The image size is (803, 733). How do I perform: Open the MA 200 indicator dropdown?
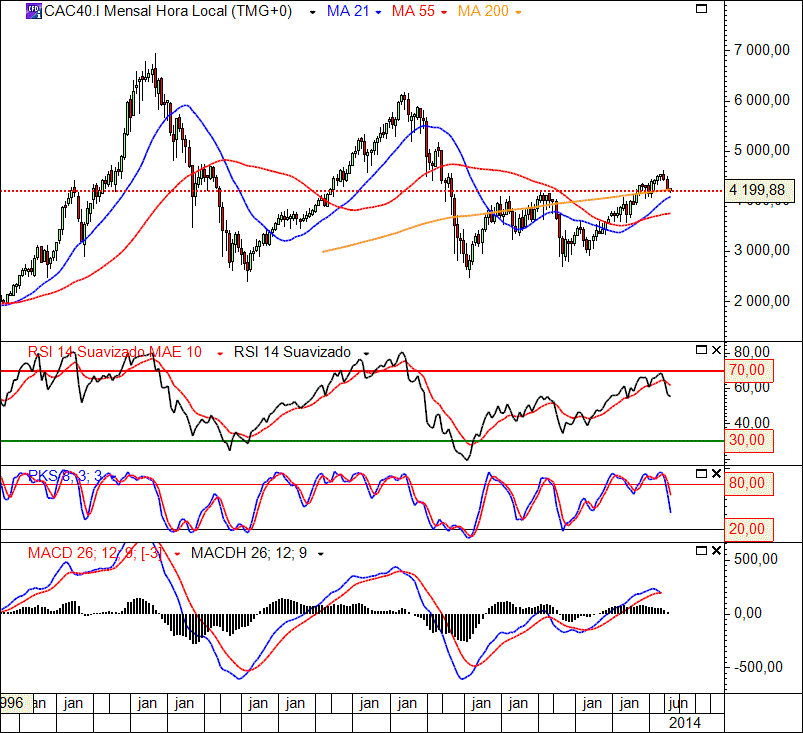518,12
